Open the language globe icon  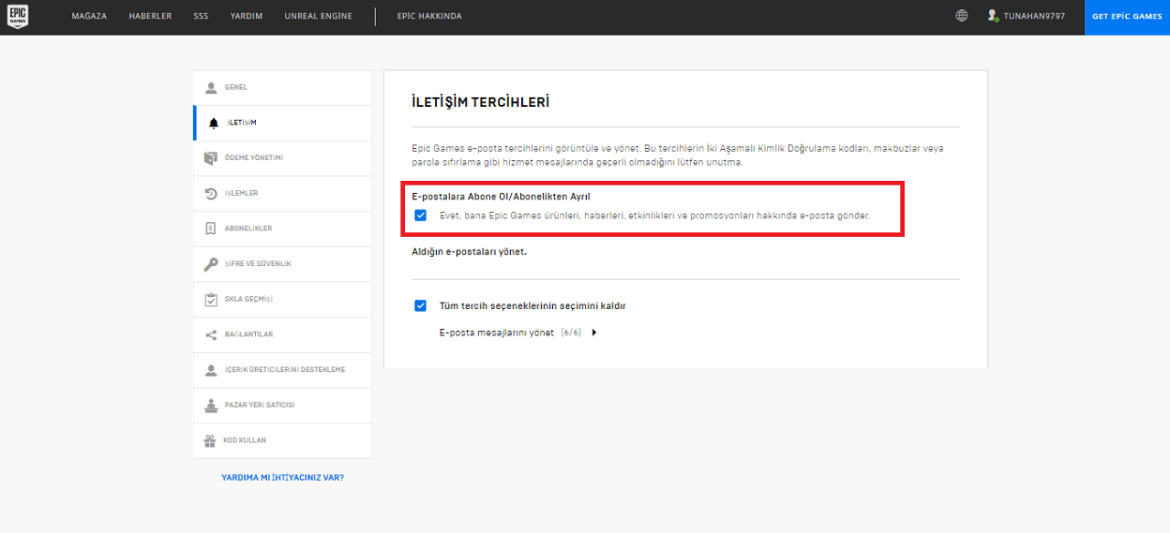(961, 16)
